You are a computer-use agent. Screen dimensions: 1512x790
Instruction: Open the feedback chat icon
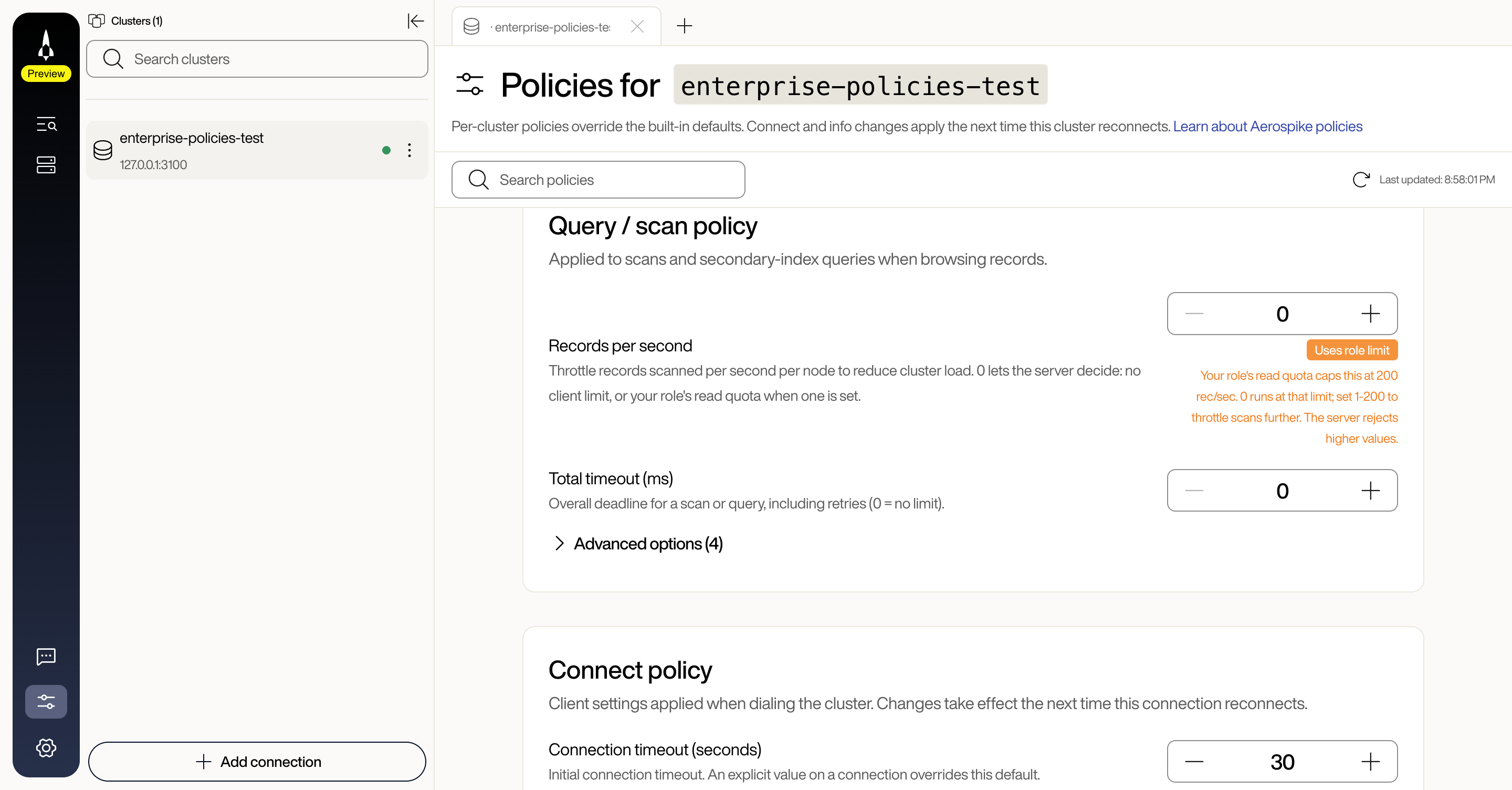46,656
